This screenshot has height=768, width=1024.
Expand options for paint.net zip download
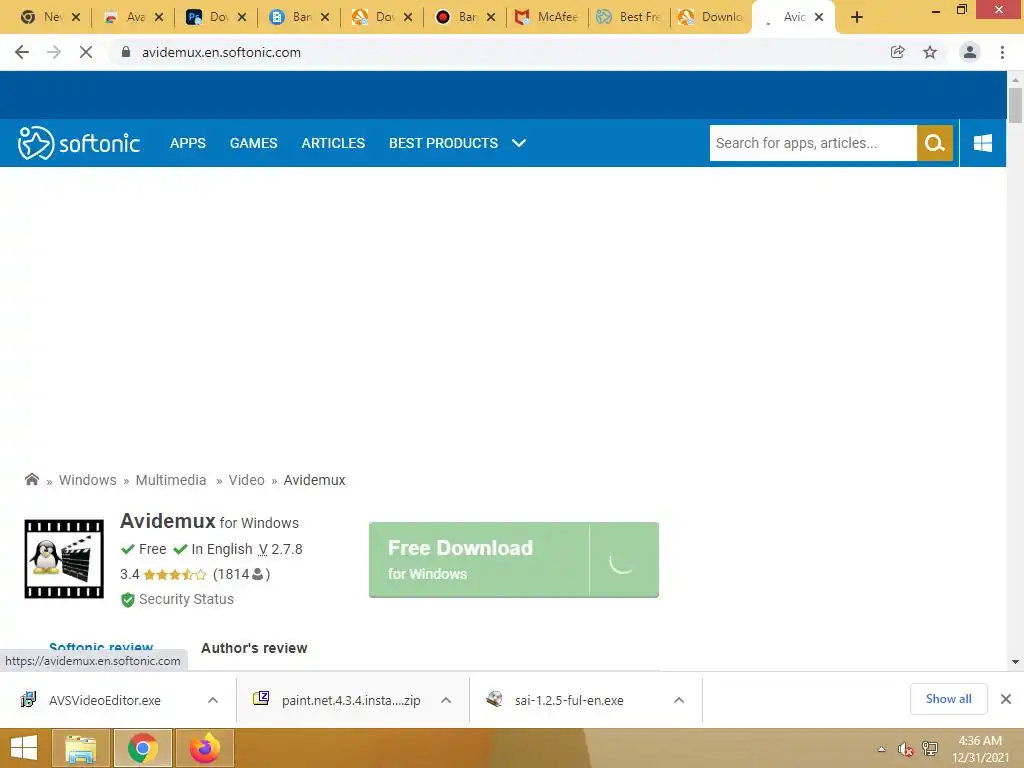coord(446,700)
